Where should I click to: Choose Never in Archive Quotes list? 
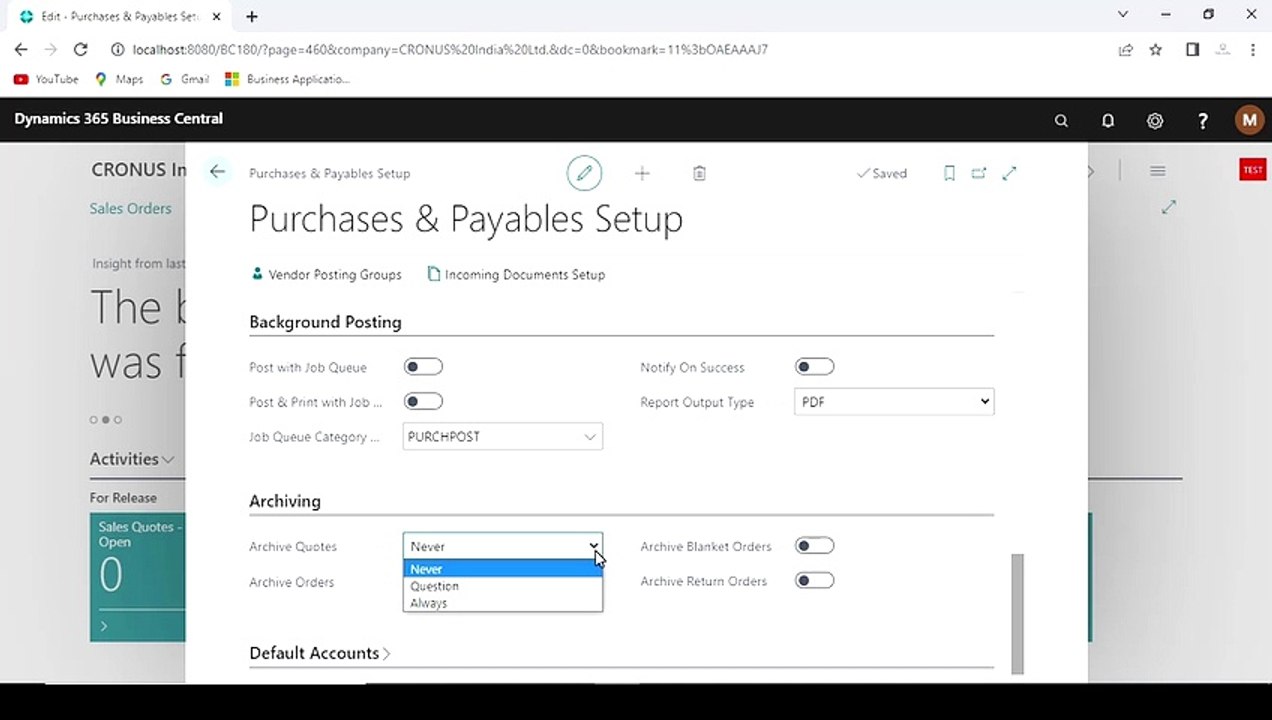(503, 569)
